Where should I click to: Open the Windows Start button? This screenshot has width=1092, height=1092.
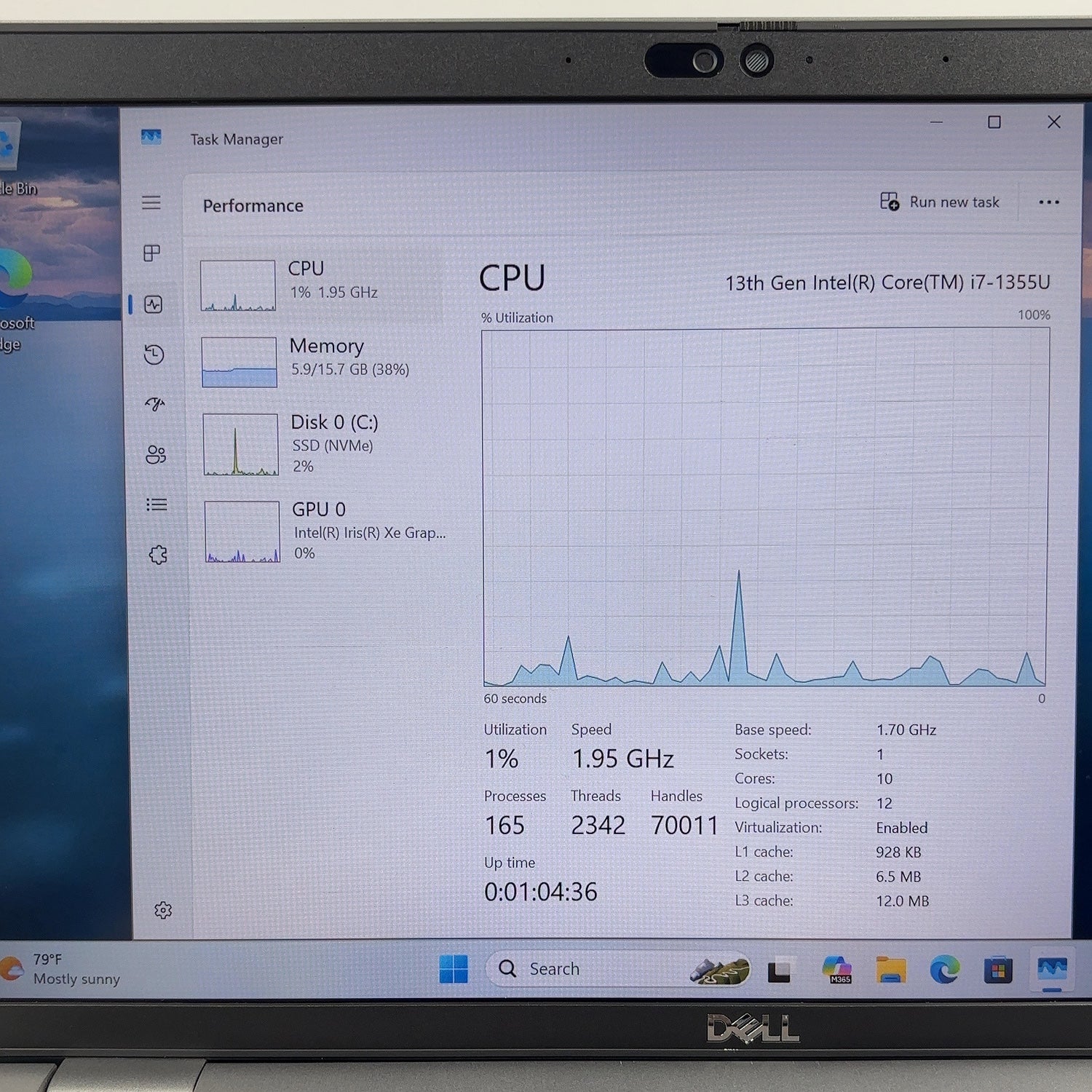[454, 969]
